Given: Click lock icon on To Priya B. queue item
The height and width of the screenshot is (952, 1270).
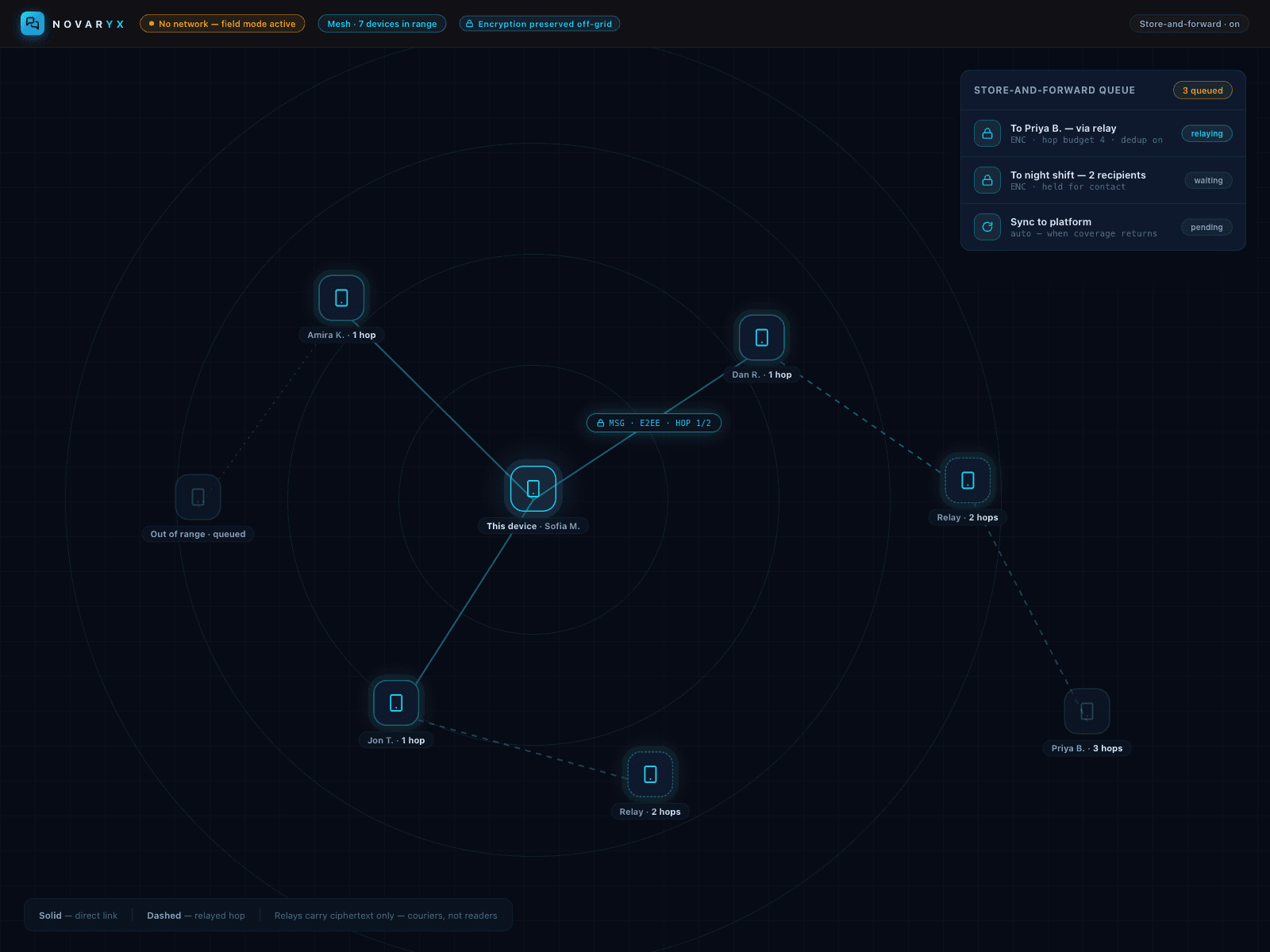Looking at the screenshot, I should [987, 133].
